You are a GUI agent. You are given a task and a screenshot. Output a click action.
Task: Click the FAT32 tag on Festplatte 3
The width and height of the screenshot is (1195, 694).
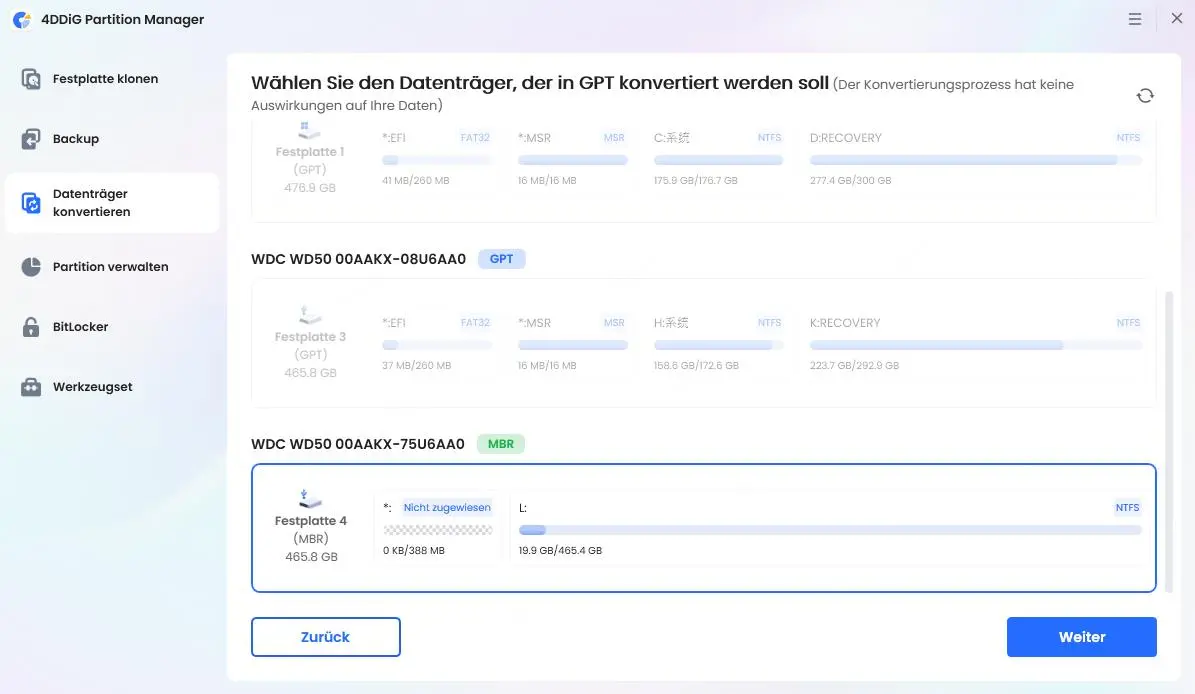475,323
